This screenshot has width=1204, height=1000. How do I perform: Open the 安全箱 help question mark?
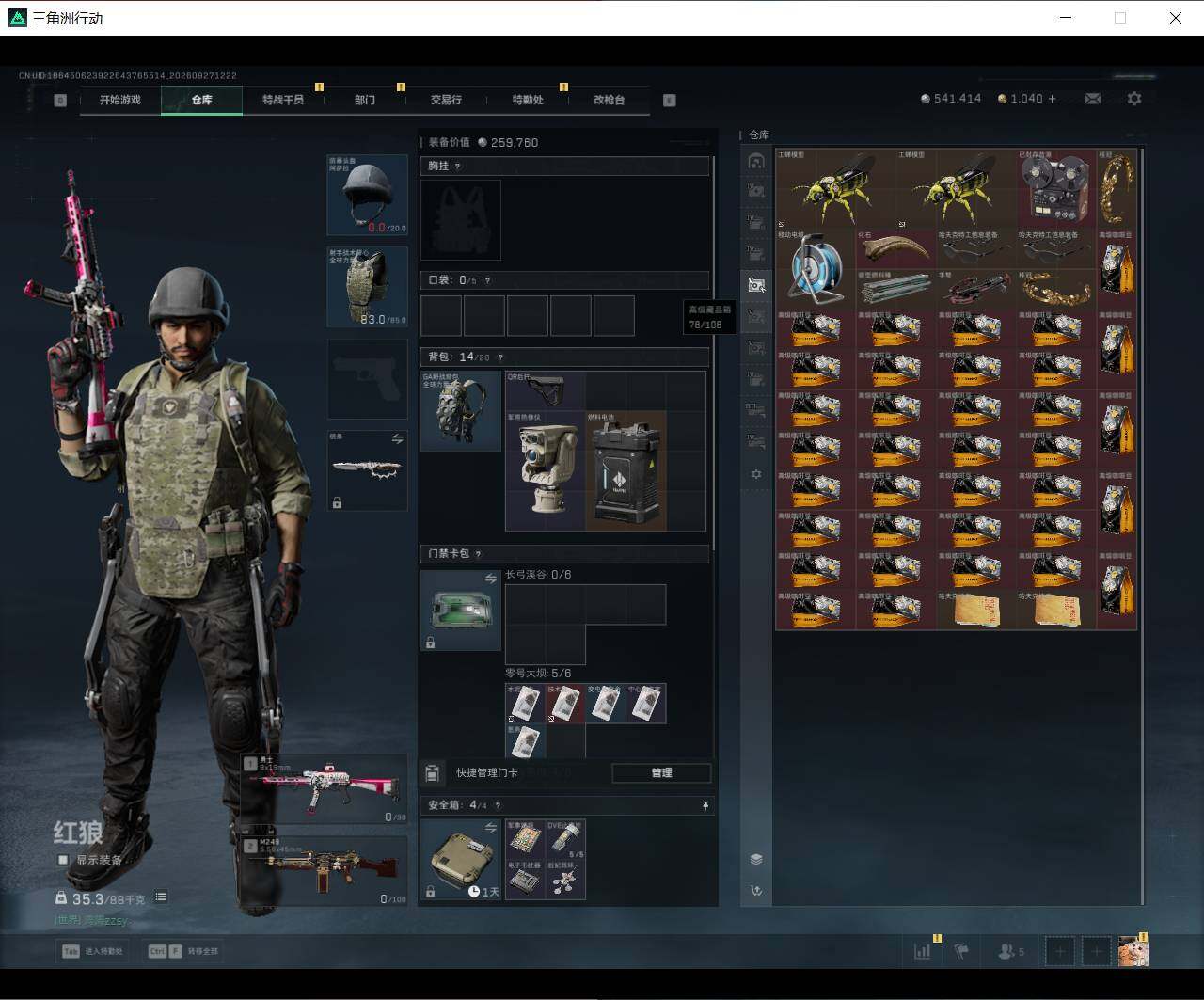click(498, 805)
